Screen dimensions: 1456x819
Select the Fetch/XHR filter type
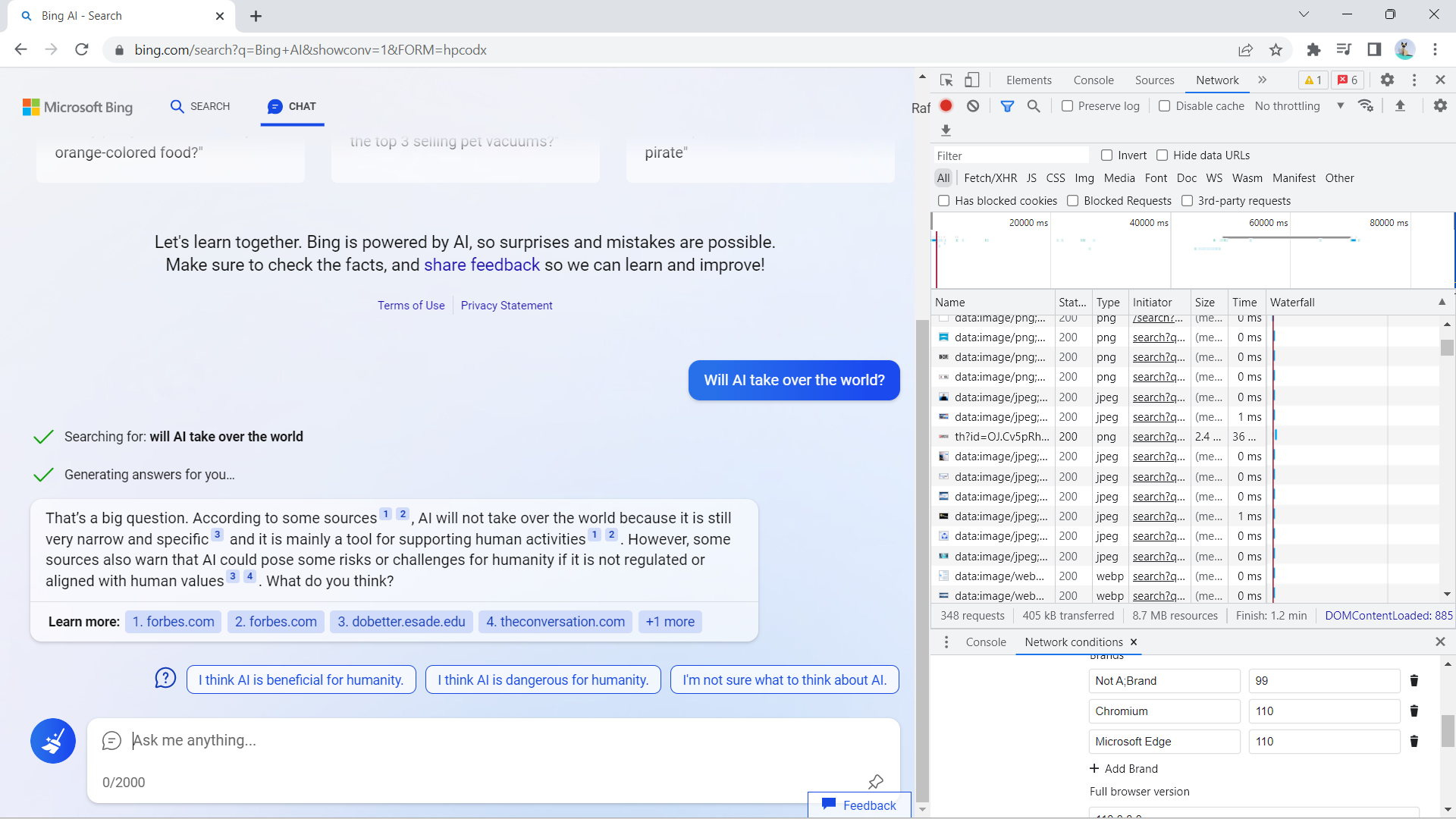tap(990, 178)
